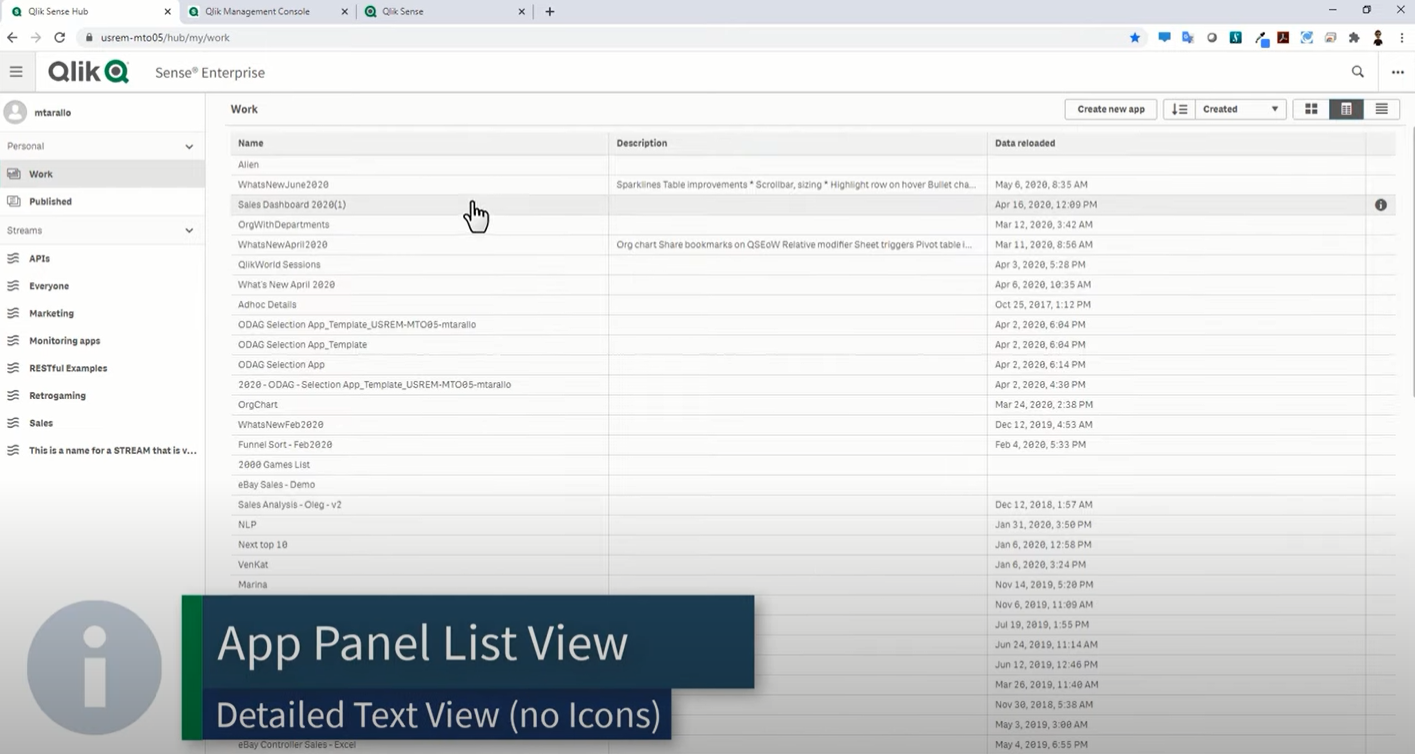The width and height of the screenshot is (1415, 754).
Task: Switch to Qlik Management Console tab
Action: point(268,11)
